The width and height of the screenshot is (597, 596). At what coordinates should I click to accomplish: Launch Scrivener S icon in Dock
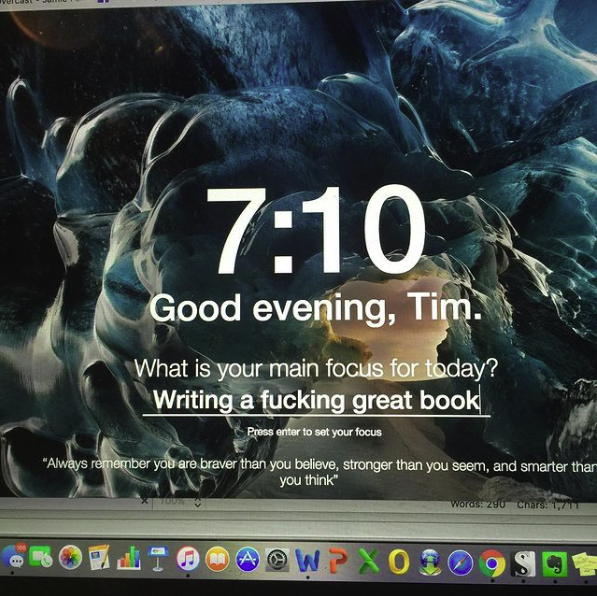tap(523, 564)
